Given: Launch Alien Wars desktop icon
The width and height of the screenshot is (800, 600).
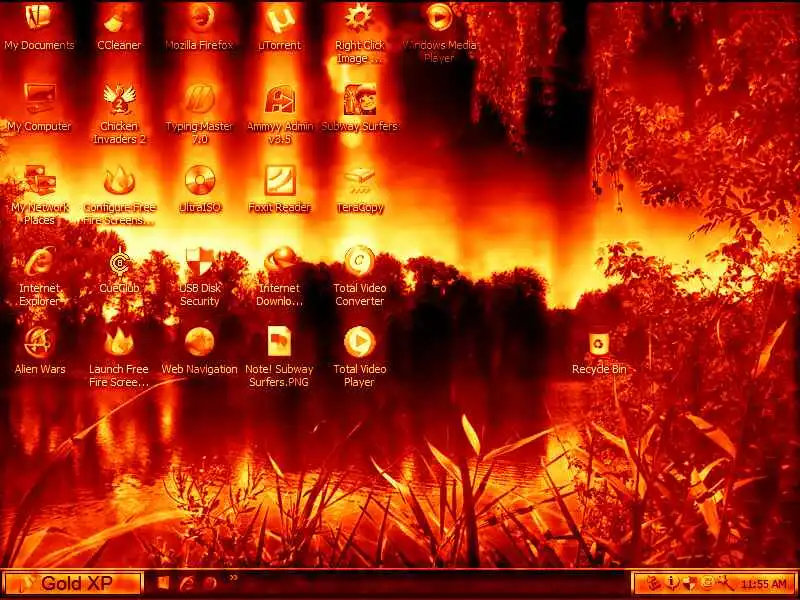Looking at the screenshot, I should click(x=39, y=351).
